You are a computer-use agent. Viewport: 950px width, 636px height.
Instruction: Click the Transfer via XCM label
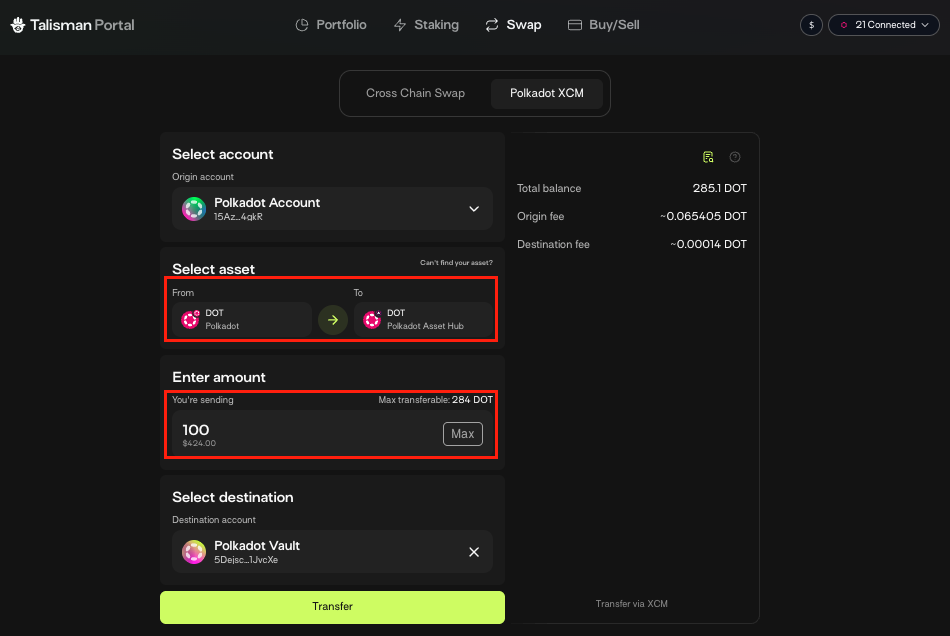[631, 604]
